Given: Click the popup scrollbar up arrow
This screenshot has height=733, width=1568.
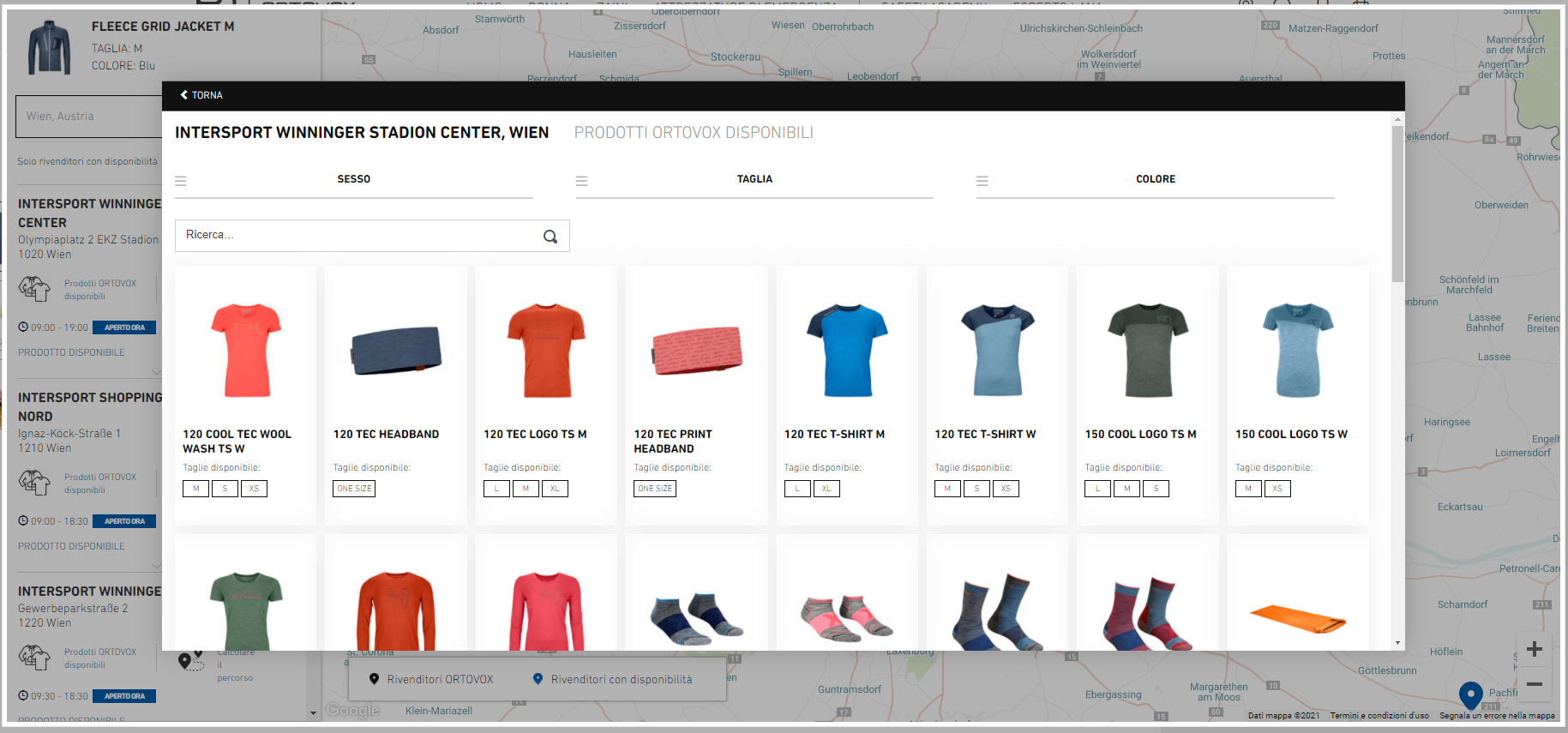Looking at the screenshot, I should 1397,119.
